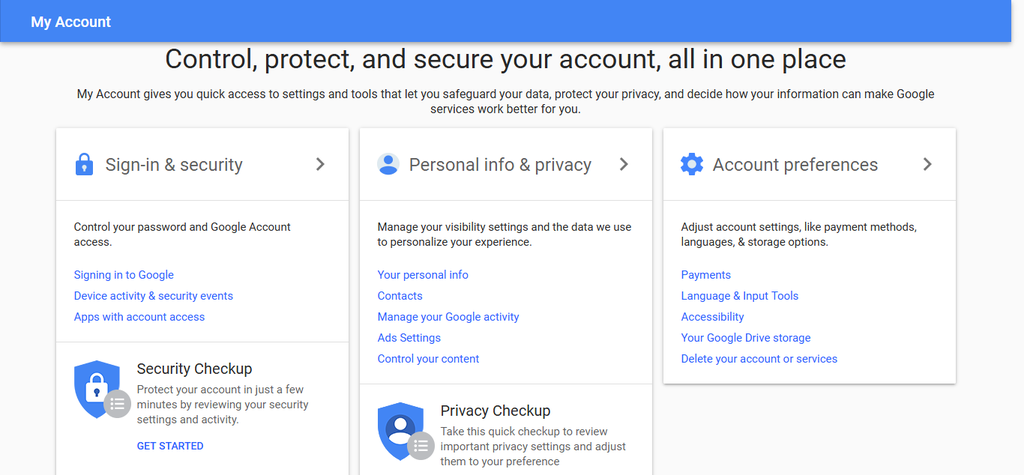Viewport: 1024px width, 475px height.
Task: Open the Signing in to Google link
Action: [x=124, y=275]
